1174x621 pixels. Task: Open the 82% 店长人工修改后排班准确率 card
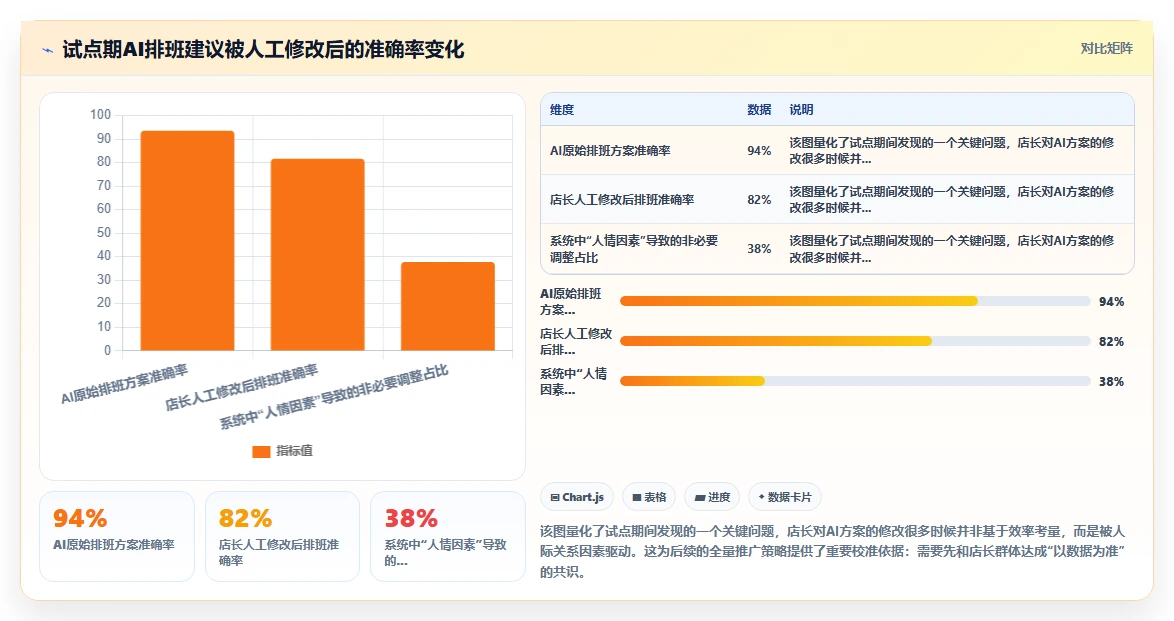[x=282, y=536]
